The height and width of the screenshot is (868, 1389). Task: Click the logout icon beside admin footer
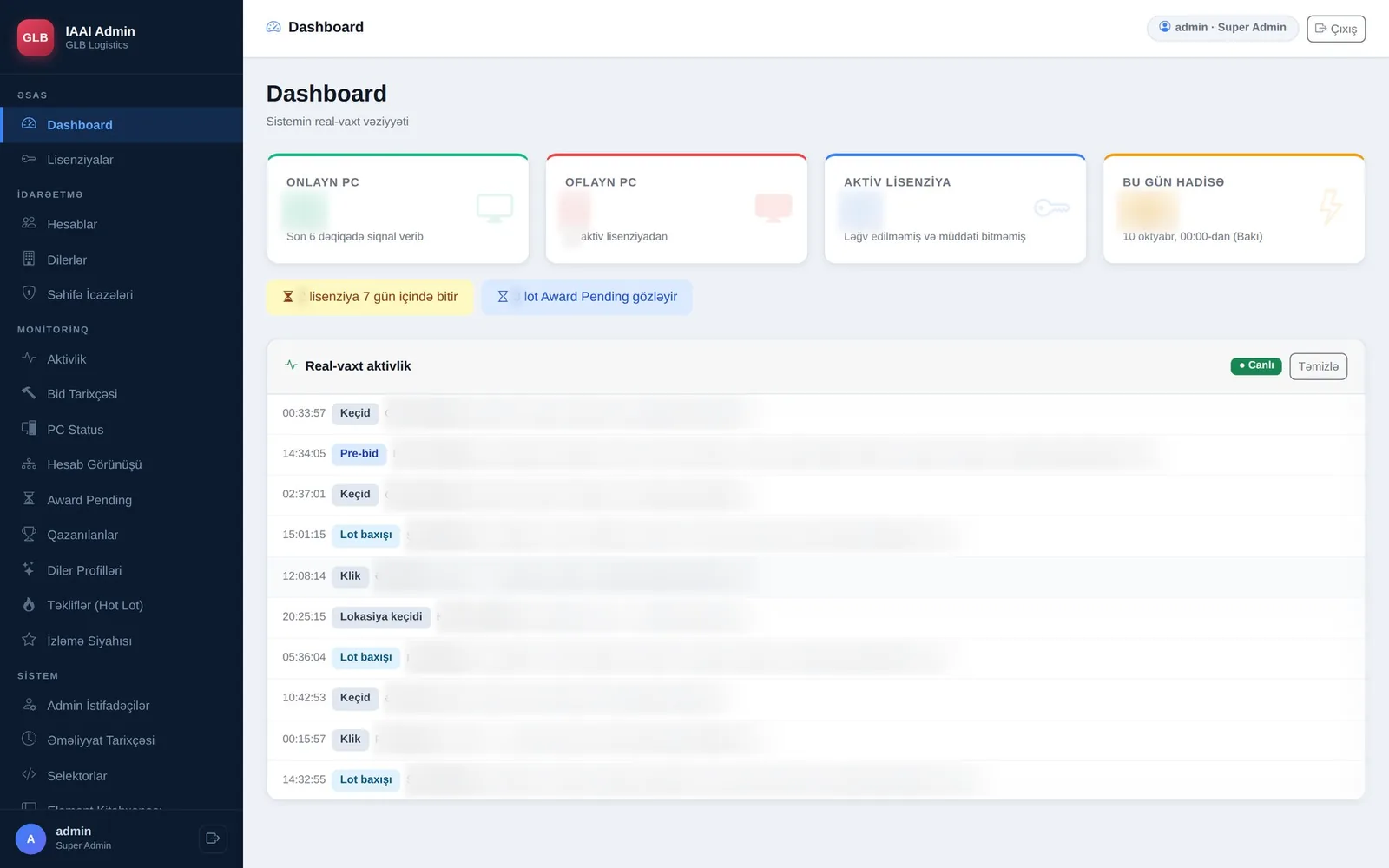click(x=213, y=838)
